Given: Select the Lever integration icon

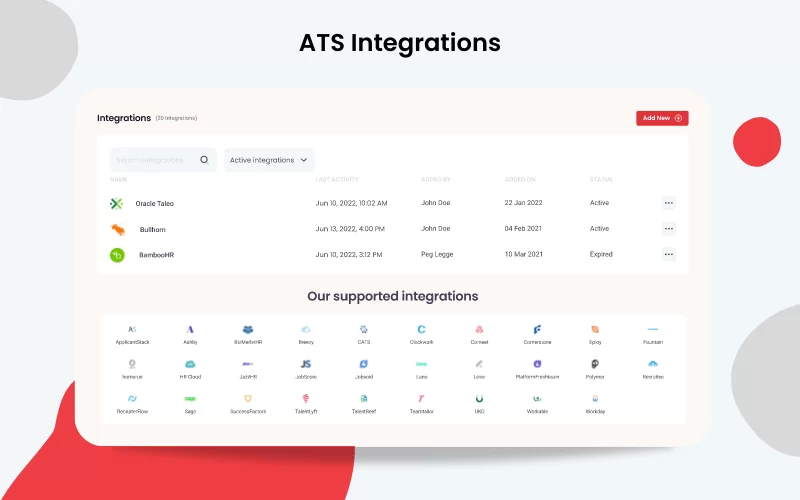Looking at the screenshot, I should pos(479,364).
